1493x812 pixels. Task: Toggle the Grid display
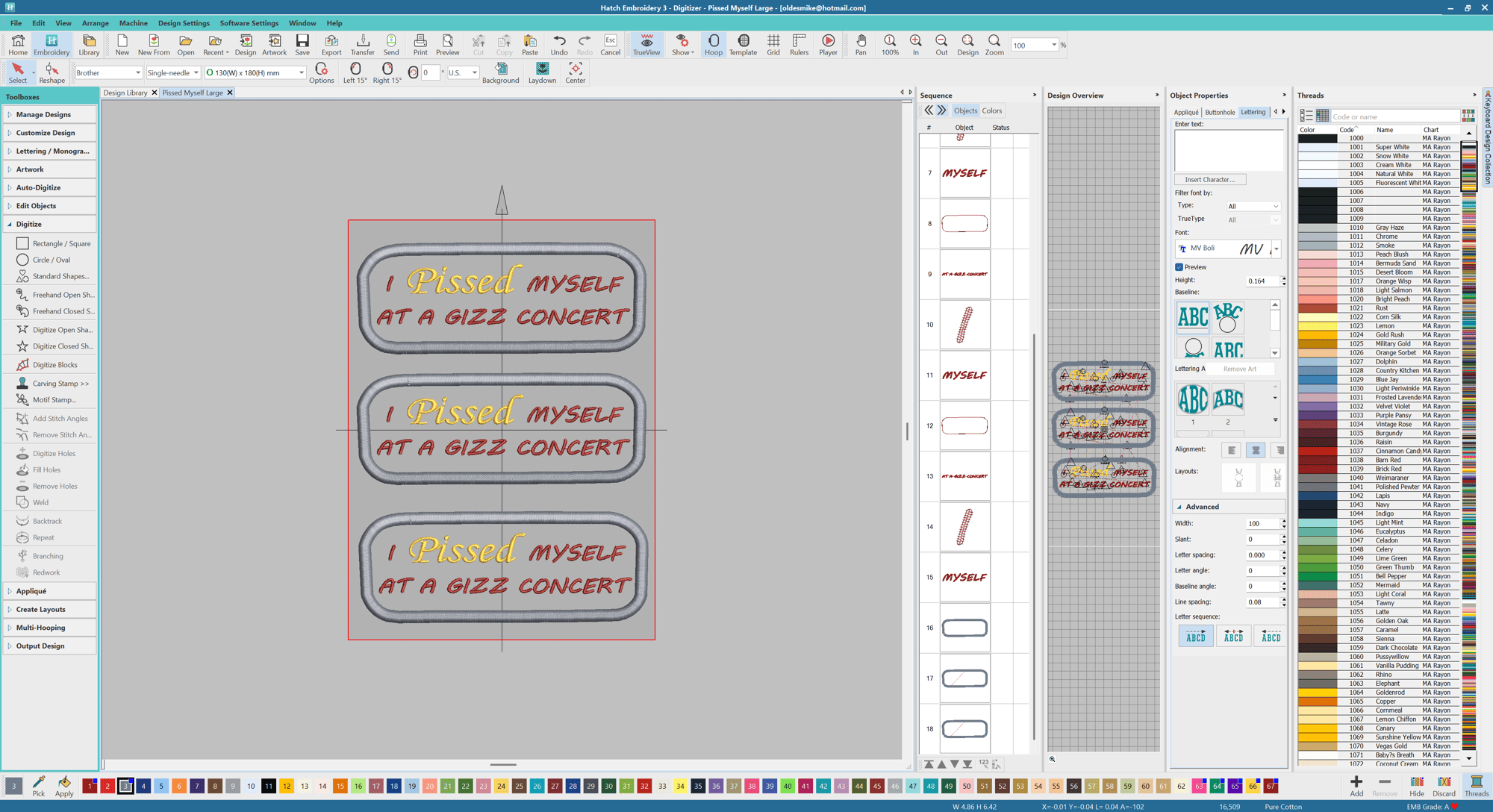[773, 44]
